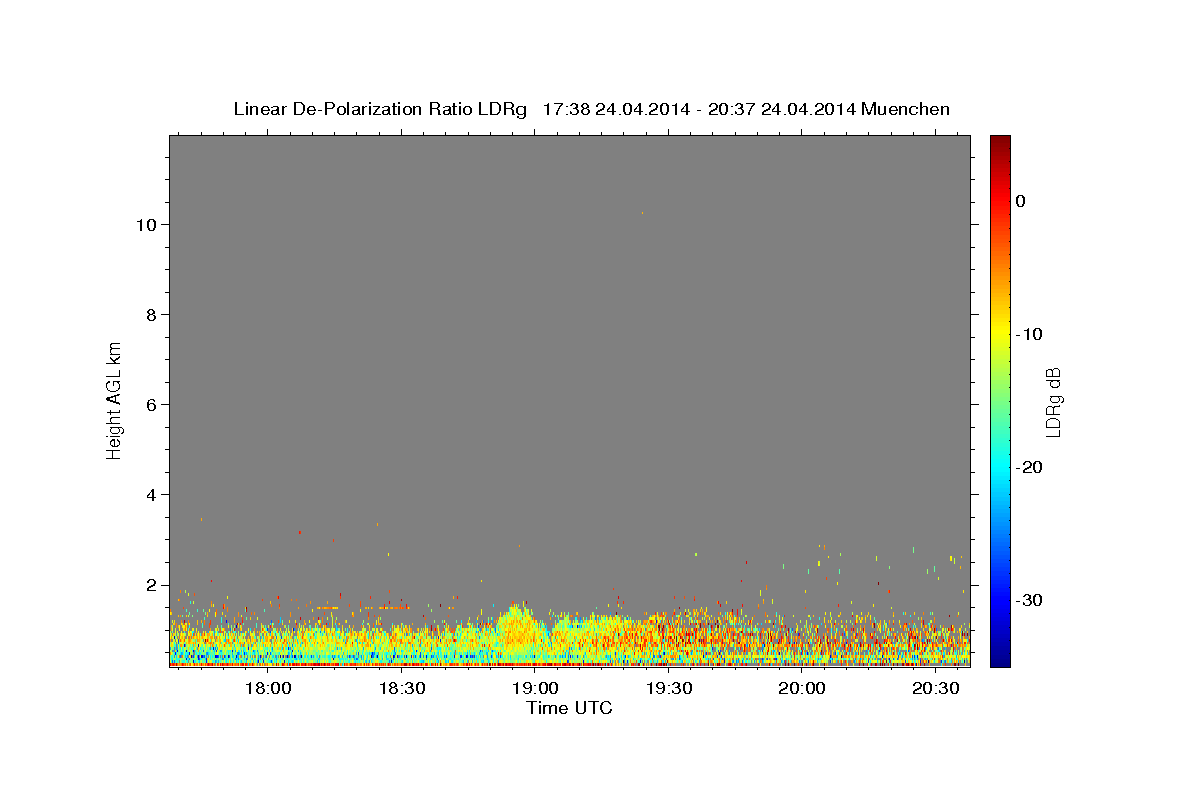Click the height tick label 10
This screenshot has height=800, width=1200.
(x=146, y=224)
